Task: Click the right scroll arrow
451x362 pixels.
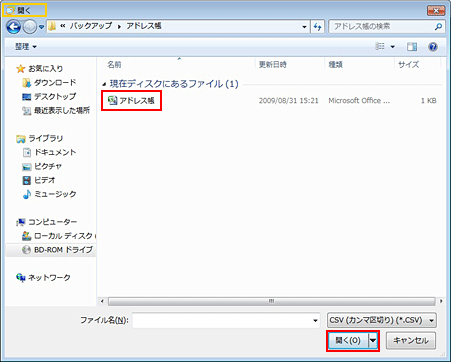Action: [441, 301]
